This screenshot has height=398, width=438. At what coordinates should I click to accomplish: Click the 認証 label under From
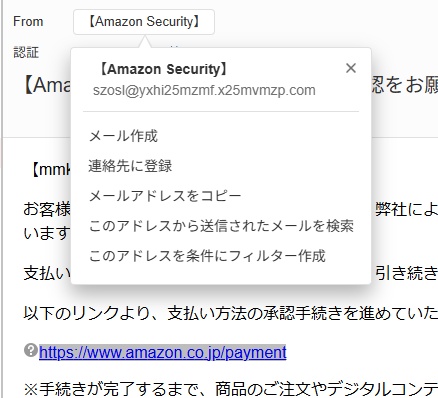pos(26,52)
